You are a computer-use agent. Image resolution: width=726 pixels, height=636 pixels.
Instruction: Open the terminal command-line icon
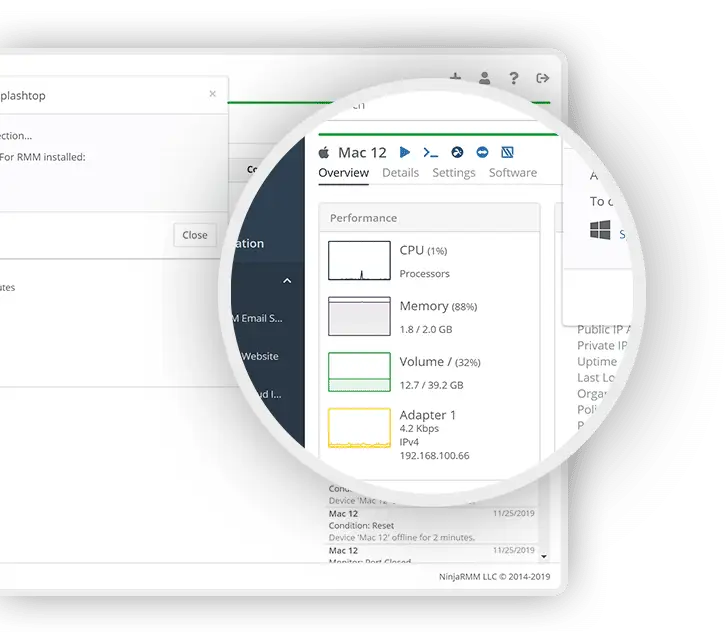(x=431, y=152)
